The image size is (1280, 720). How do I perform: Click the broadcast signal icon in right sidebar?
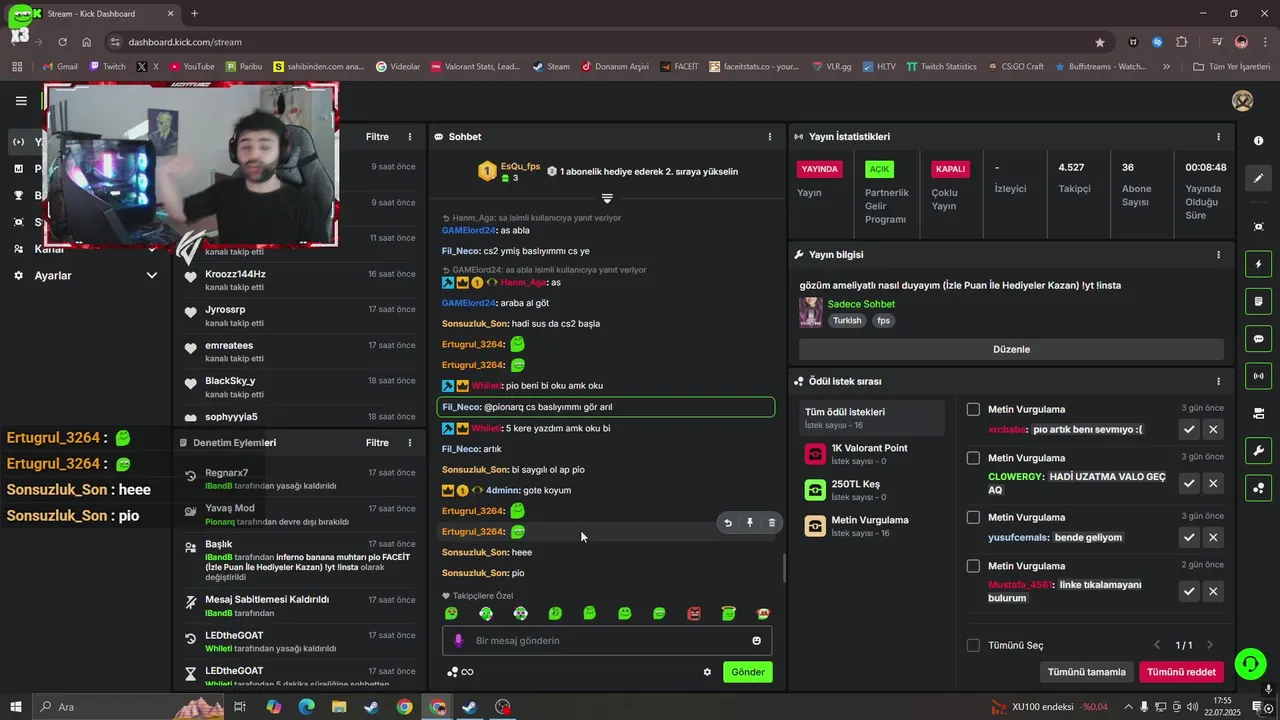click(1258, 376)
